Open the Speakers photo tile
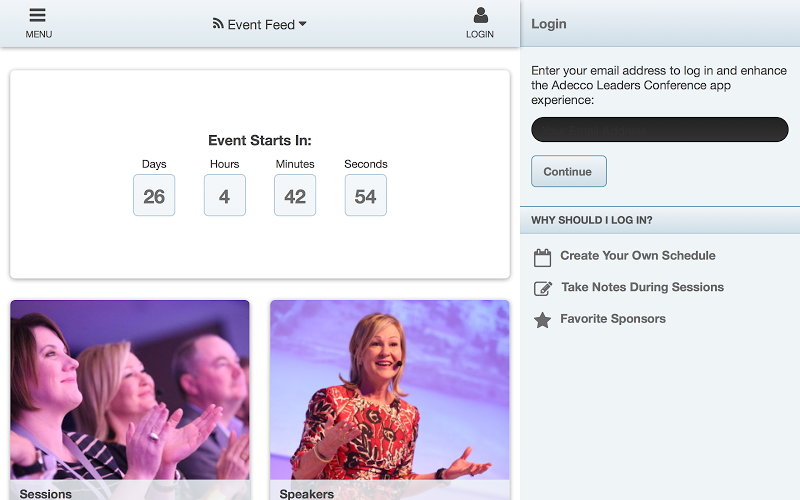800x500 pixels. [x=390, y=400]
